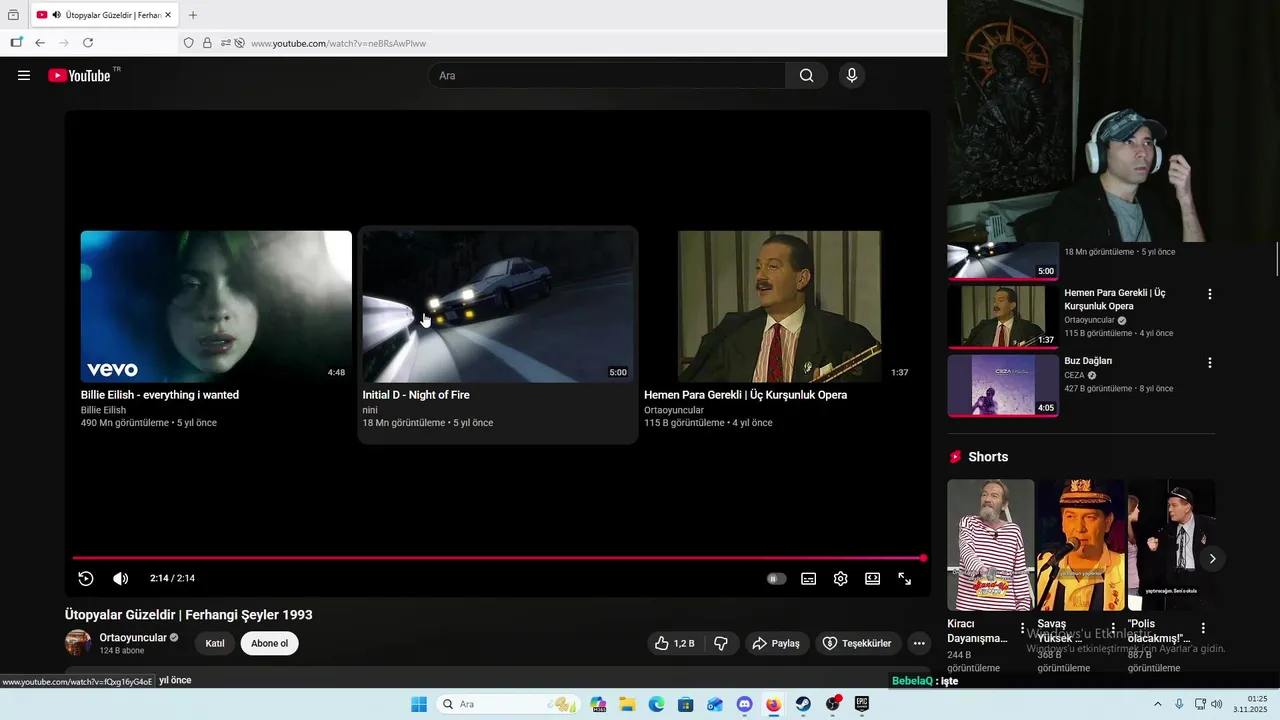
Task: Open the Firefox tab list history icon
Action: pos(13,15)
